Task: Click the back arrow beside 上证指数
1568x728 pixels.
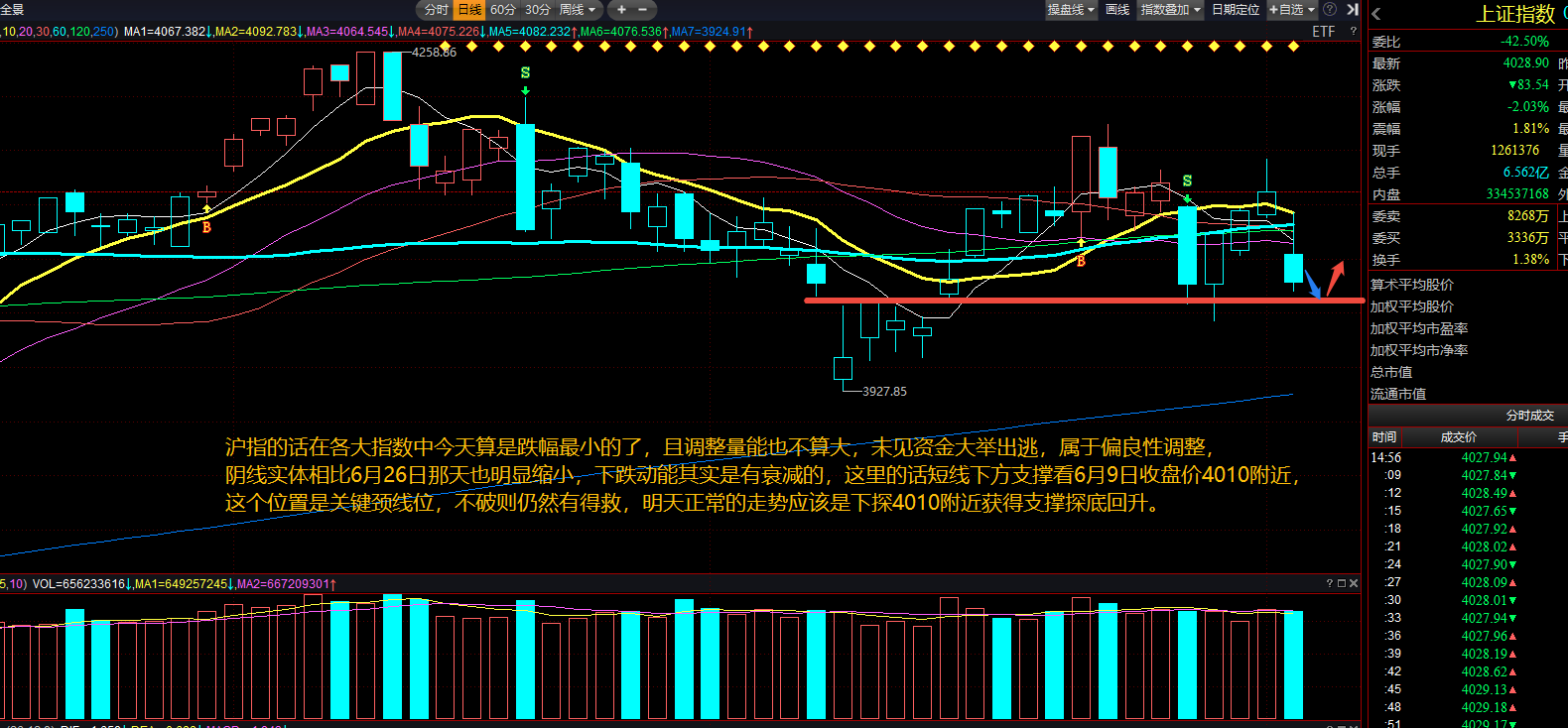Action: (1376, 14)
